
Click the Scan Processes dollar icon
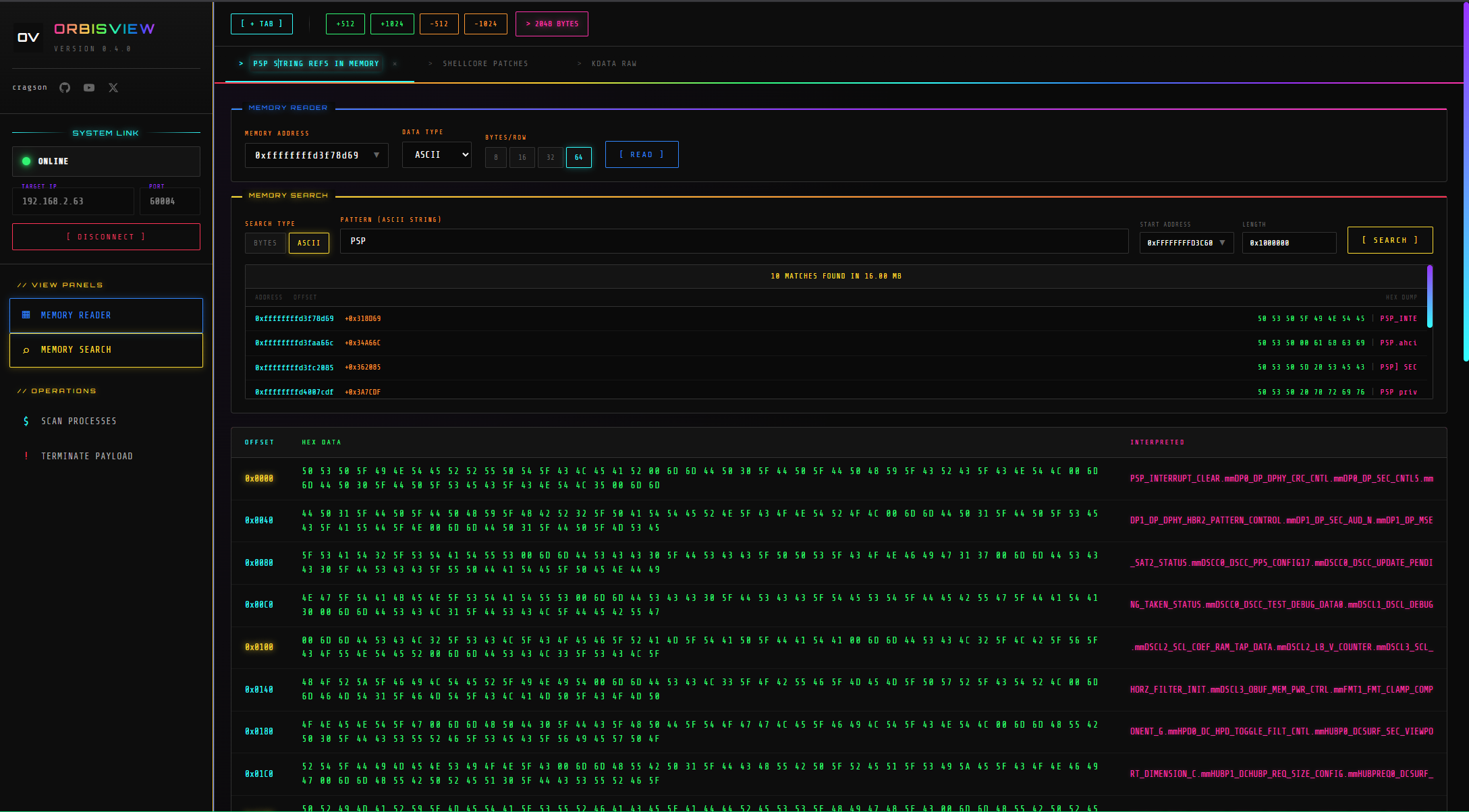[26, 421]
